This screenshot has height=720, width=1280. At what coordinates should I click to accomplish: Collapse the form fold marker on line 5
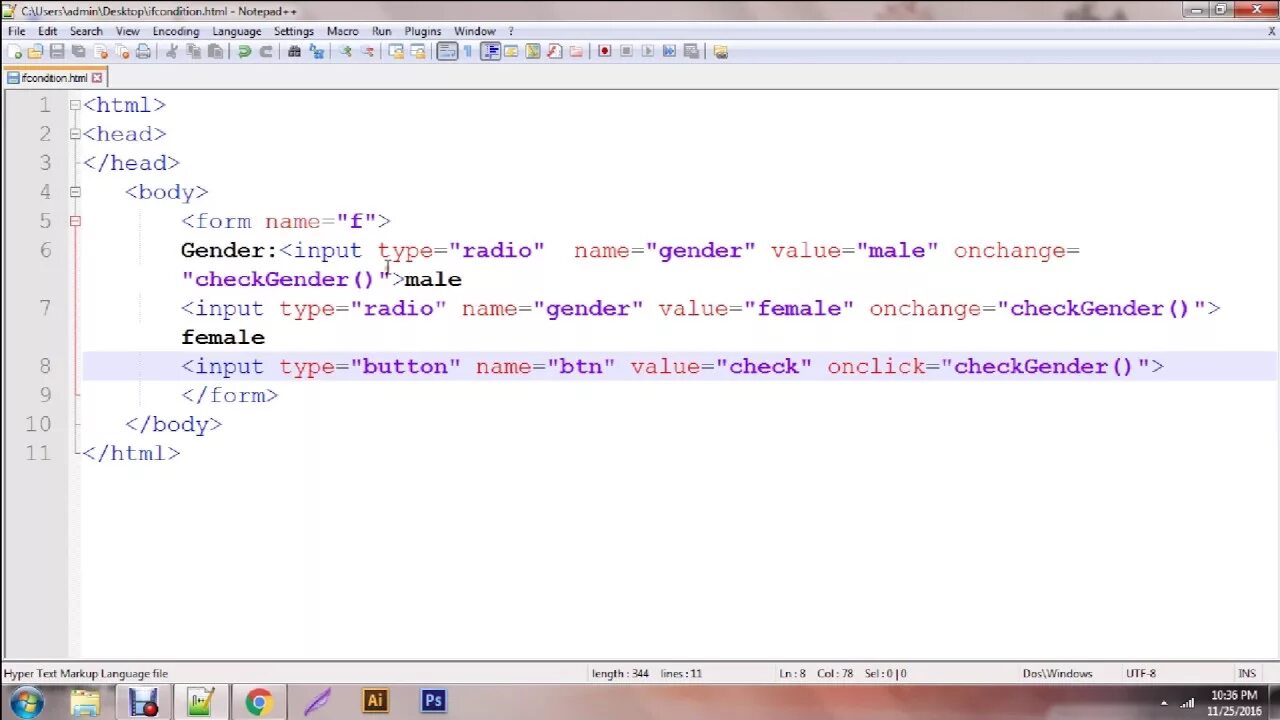coord(75,221)
